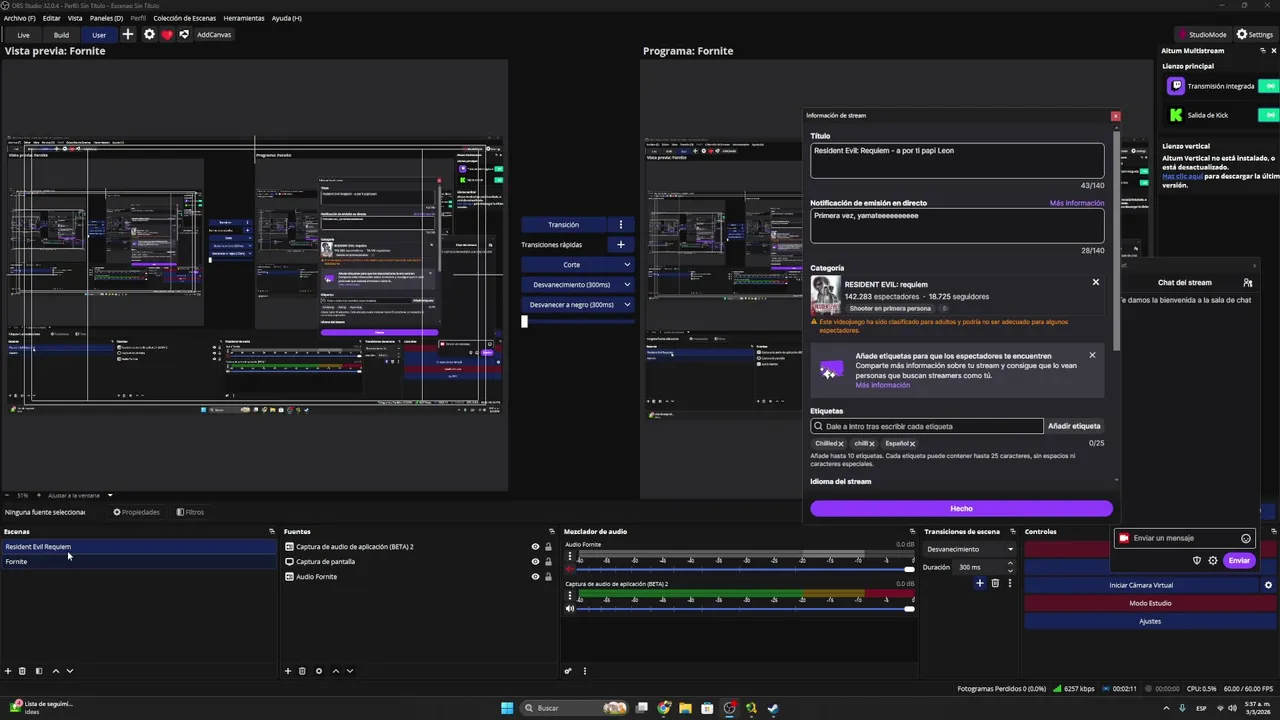Open Desvanecimiento (300ms) quick transition dropdown
1280x720 pixels.
(627, 284)
